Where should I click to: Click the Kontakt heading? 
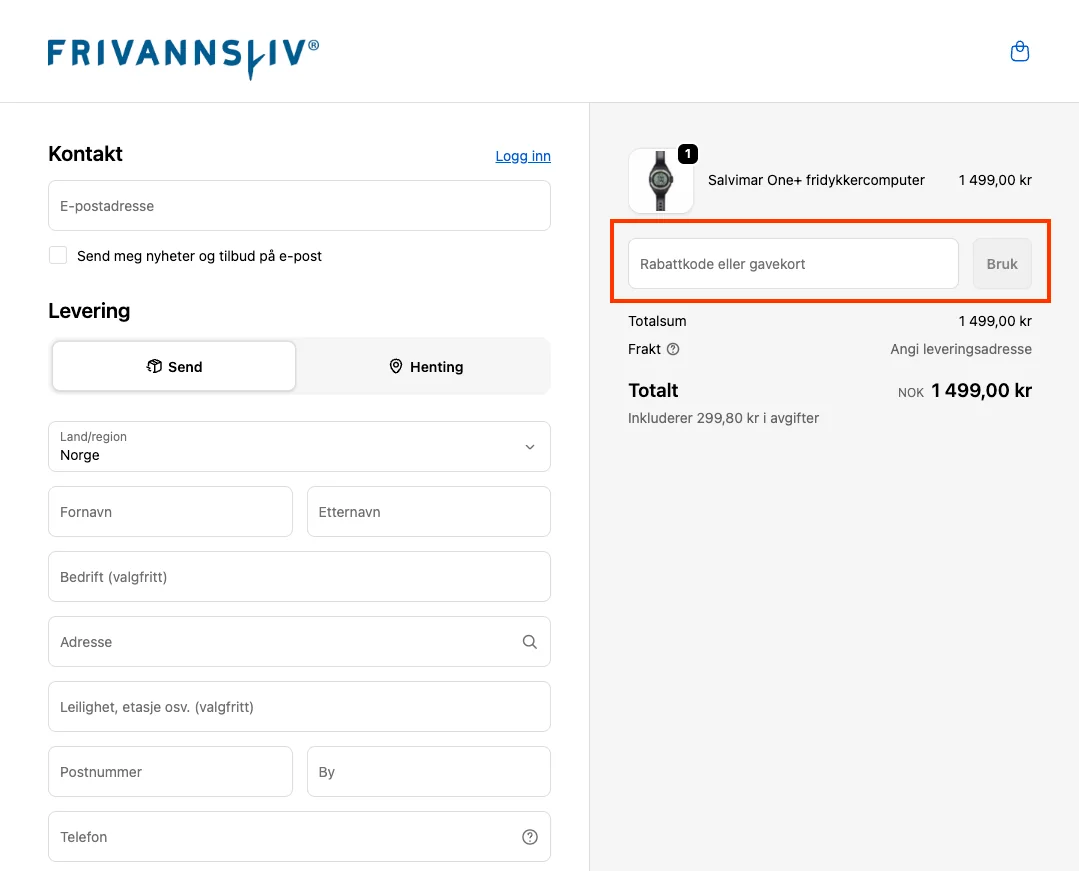[85, 154]
